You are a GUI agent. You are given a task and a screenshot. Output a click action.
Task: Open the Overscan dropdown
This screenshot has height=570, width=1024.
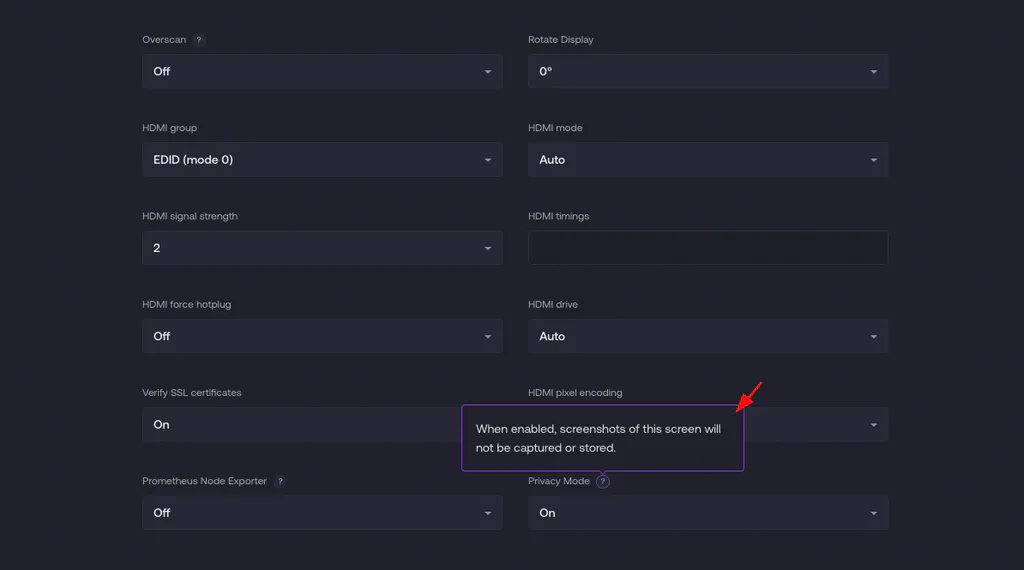coord(322,71)
